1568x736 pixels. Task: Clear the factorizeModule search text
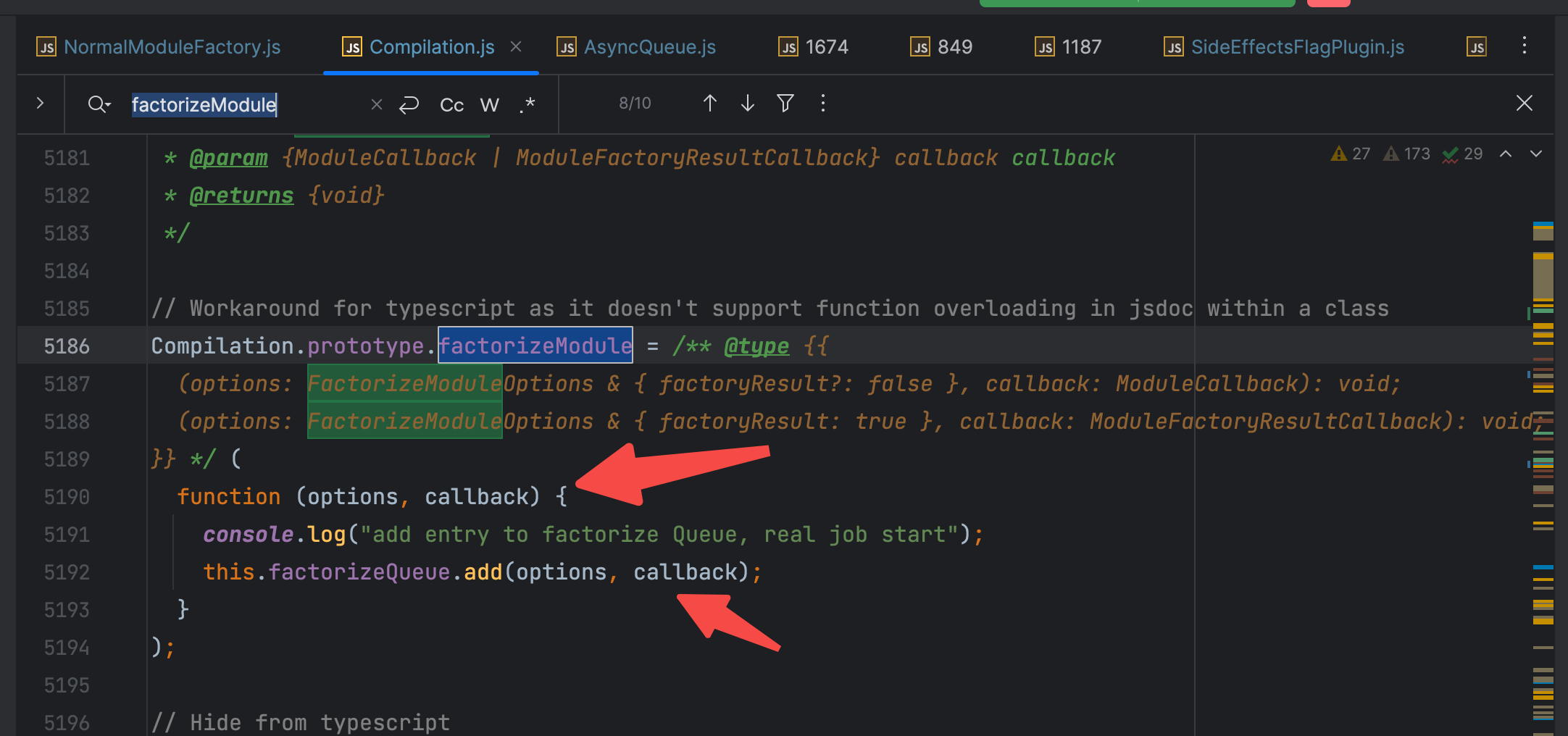[376, 104]
